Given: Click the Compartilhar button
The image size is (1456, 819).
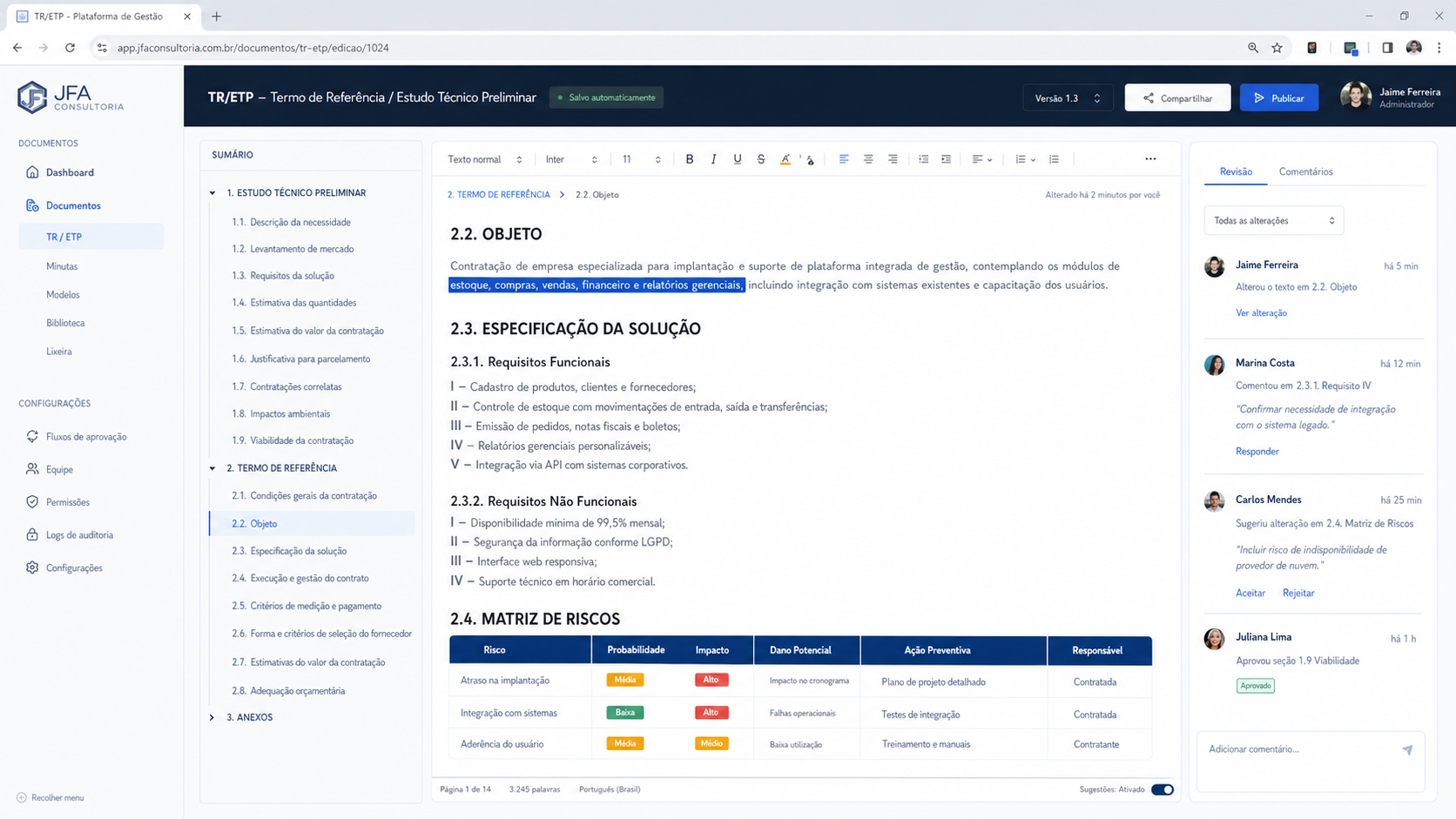Looking at the screenshot, I should (1177, 97).
